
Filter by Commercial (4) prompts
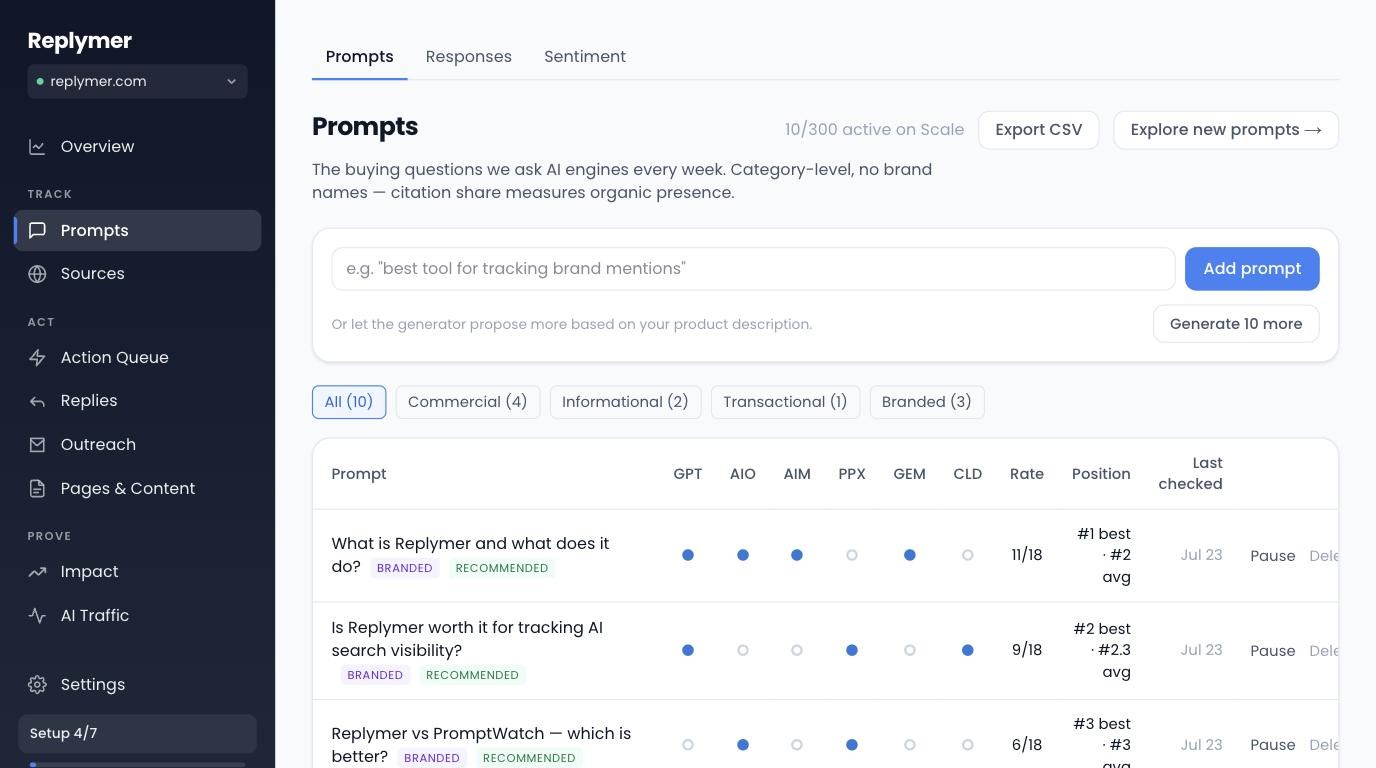468,402
